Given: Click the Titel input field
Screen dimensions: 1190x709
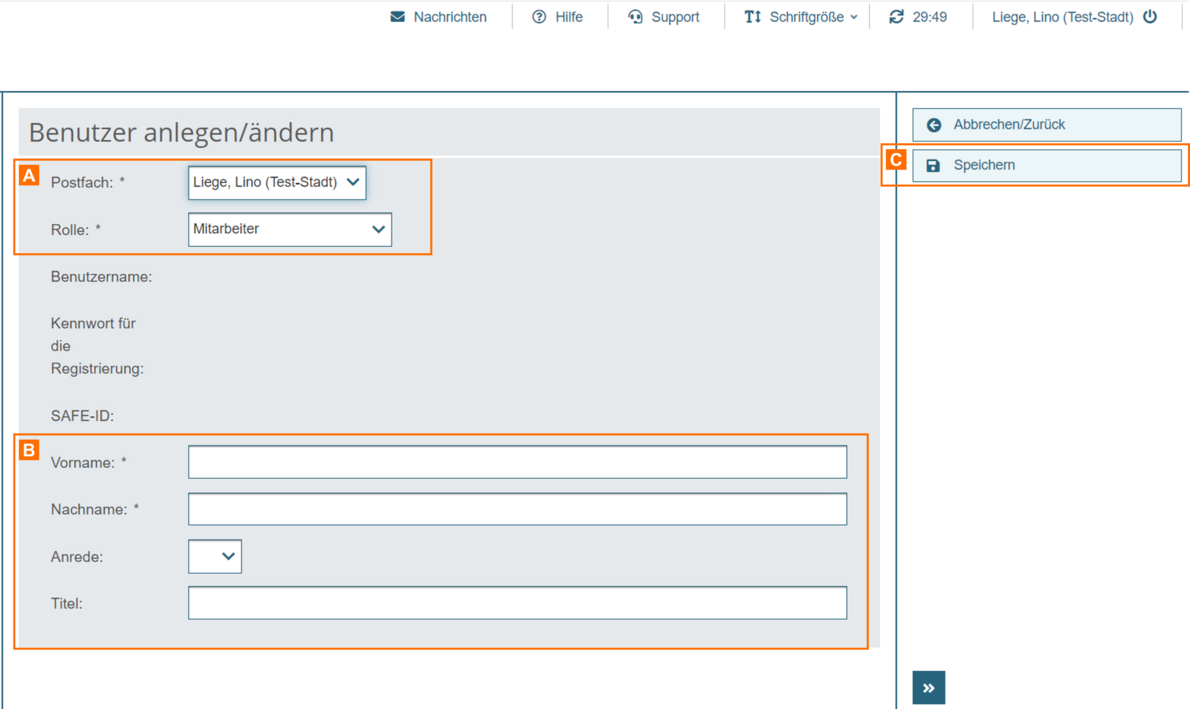Looking at the screenshot, I should [518, 603].
